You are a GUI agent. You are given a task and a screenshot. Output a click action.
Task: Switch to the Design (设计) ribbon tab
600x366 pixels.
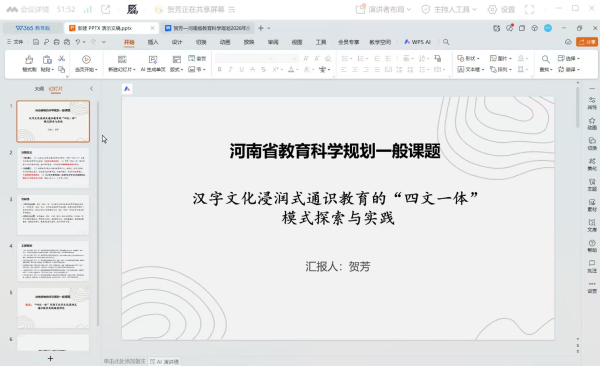coord(177,42)
